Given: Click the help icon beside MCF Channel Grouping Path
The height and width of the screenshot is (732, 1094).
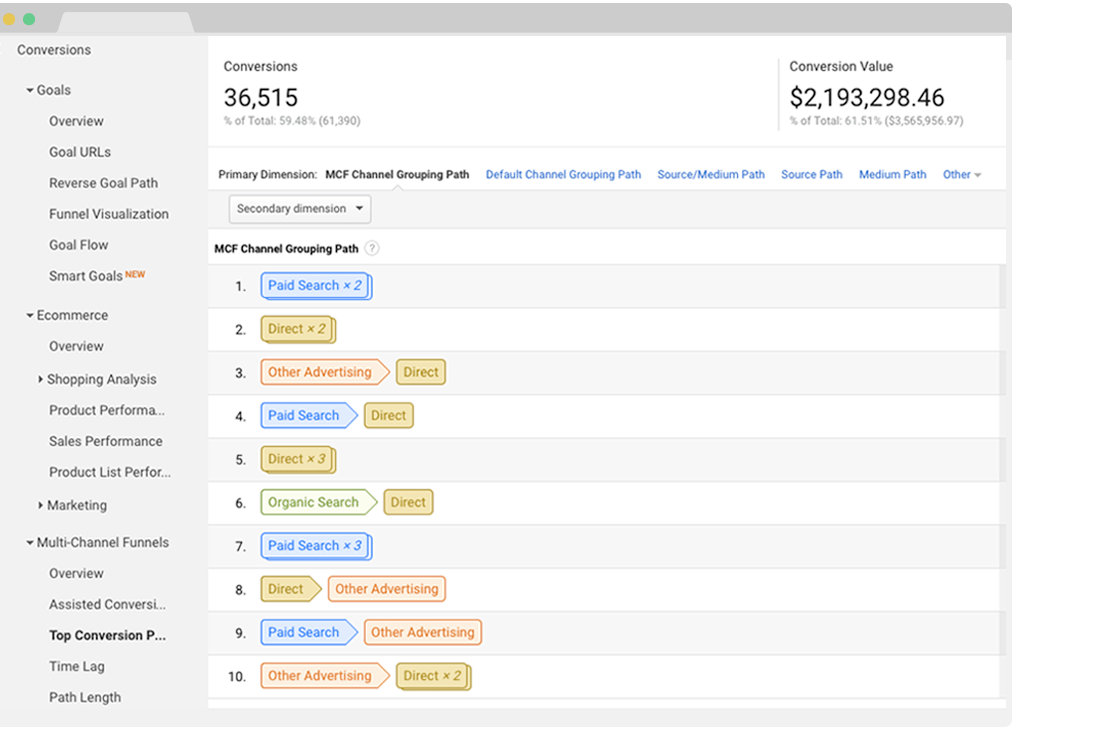Looking at the screenshot, I should pyautogui.click(x=372, y=249).
